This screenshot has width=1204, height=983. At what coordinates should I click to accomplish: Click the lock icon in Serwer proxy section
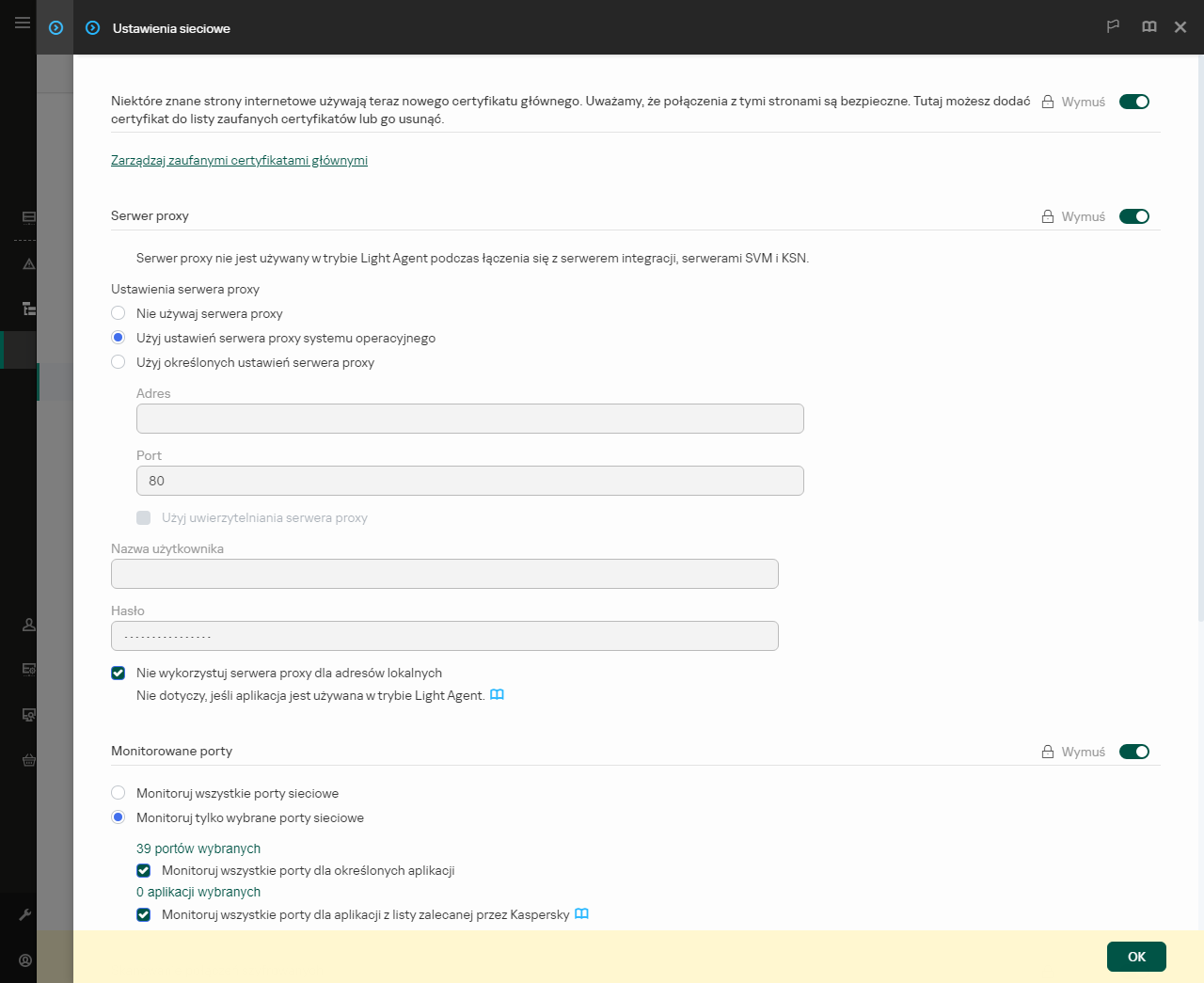[1047, 216]
